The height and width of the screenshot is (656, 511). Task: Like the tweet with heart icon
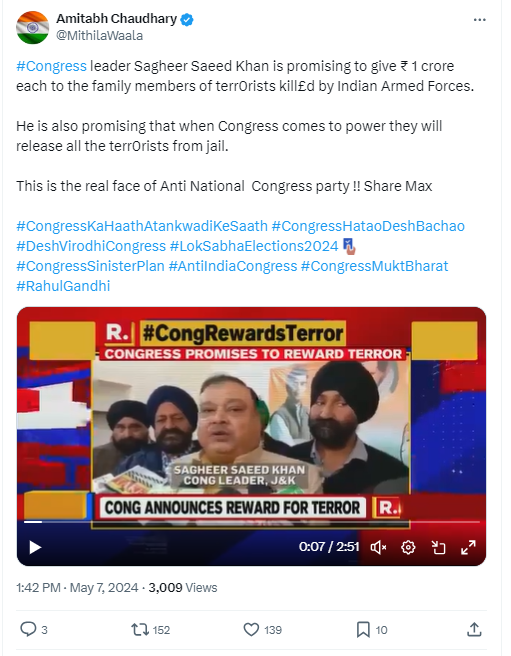click(x=251, y=629)
